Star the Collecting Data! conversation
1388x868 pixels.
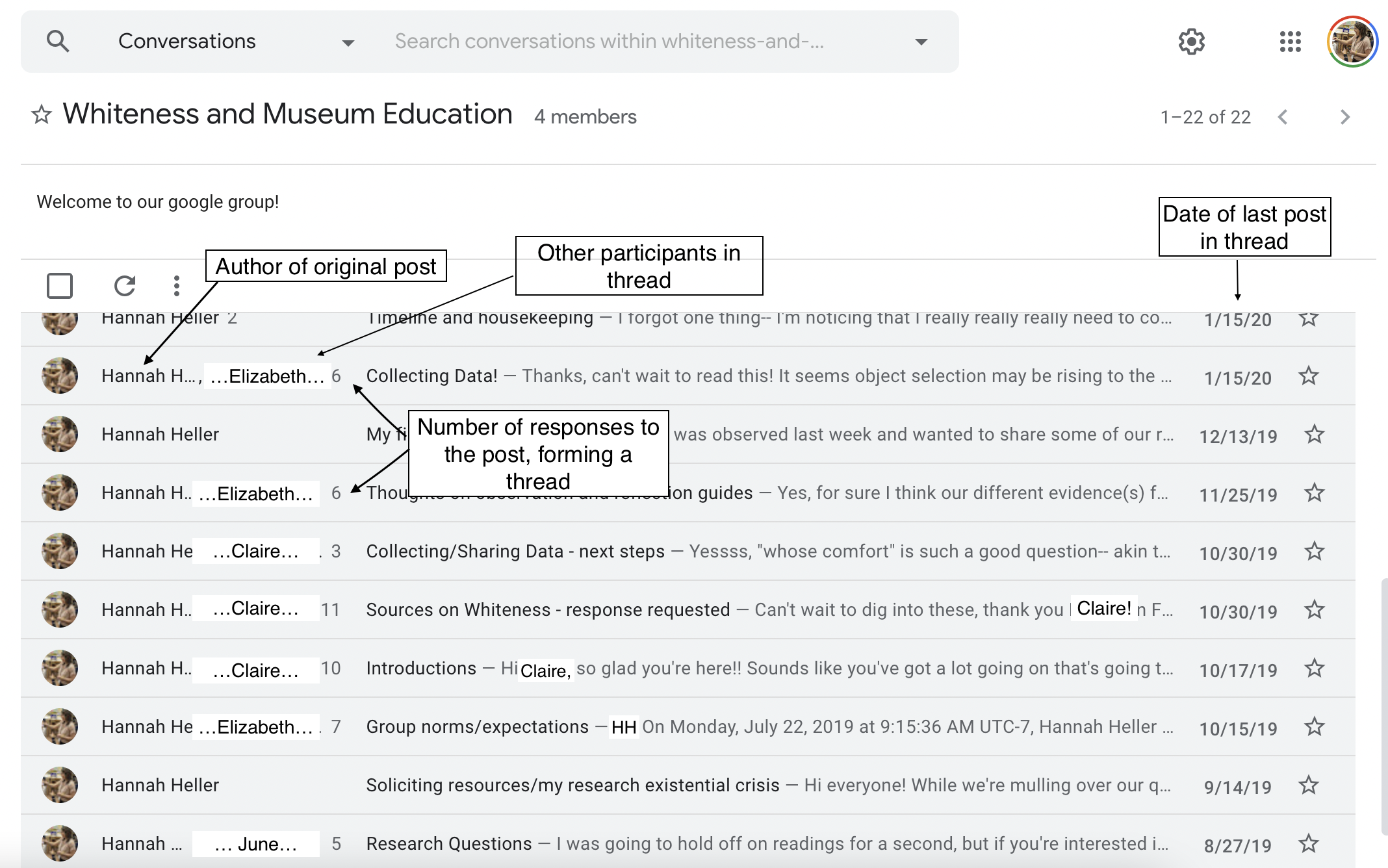point(1308,376)
